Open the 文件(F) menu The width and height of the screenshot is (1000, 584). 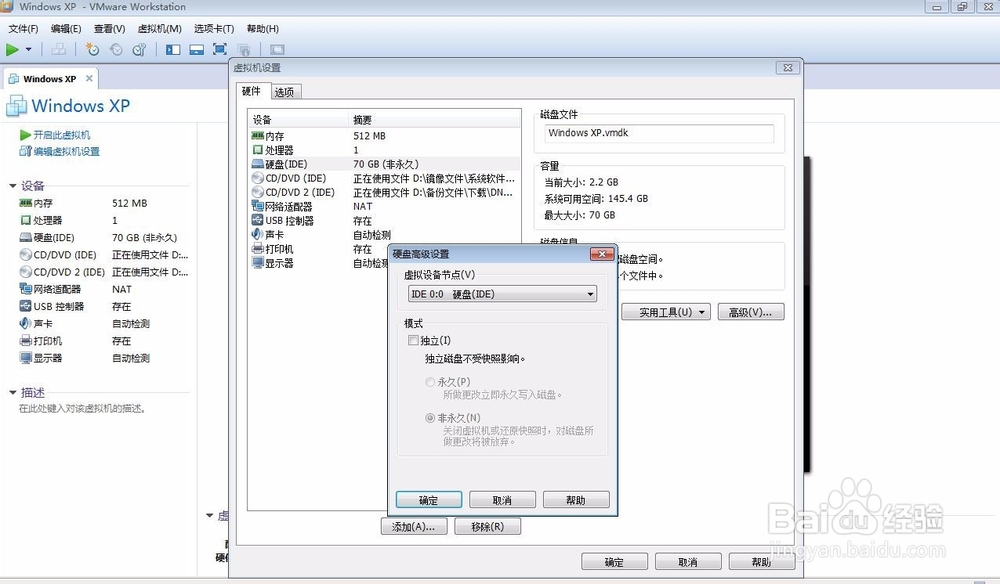click(x=23, y=29)
